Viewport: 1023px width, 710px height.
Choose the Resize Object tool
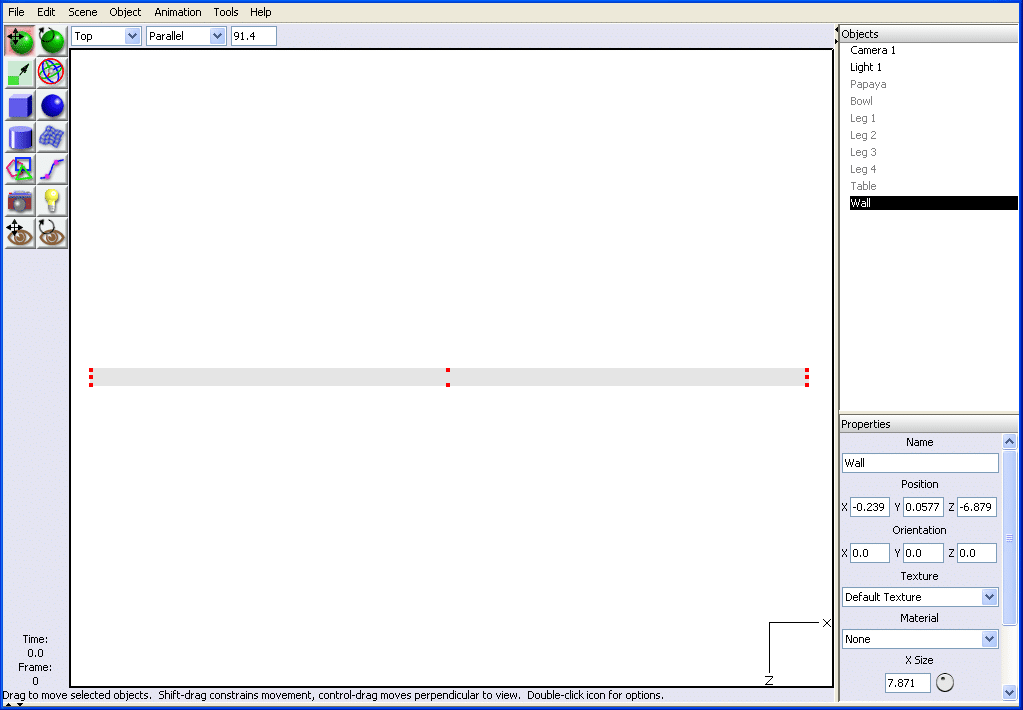(x=20, y=73)
